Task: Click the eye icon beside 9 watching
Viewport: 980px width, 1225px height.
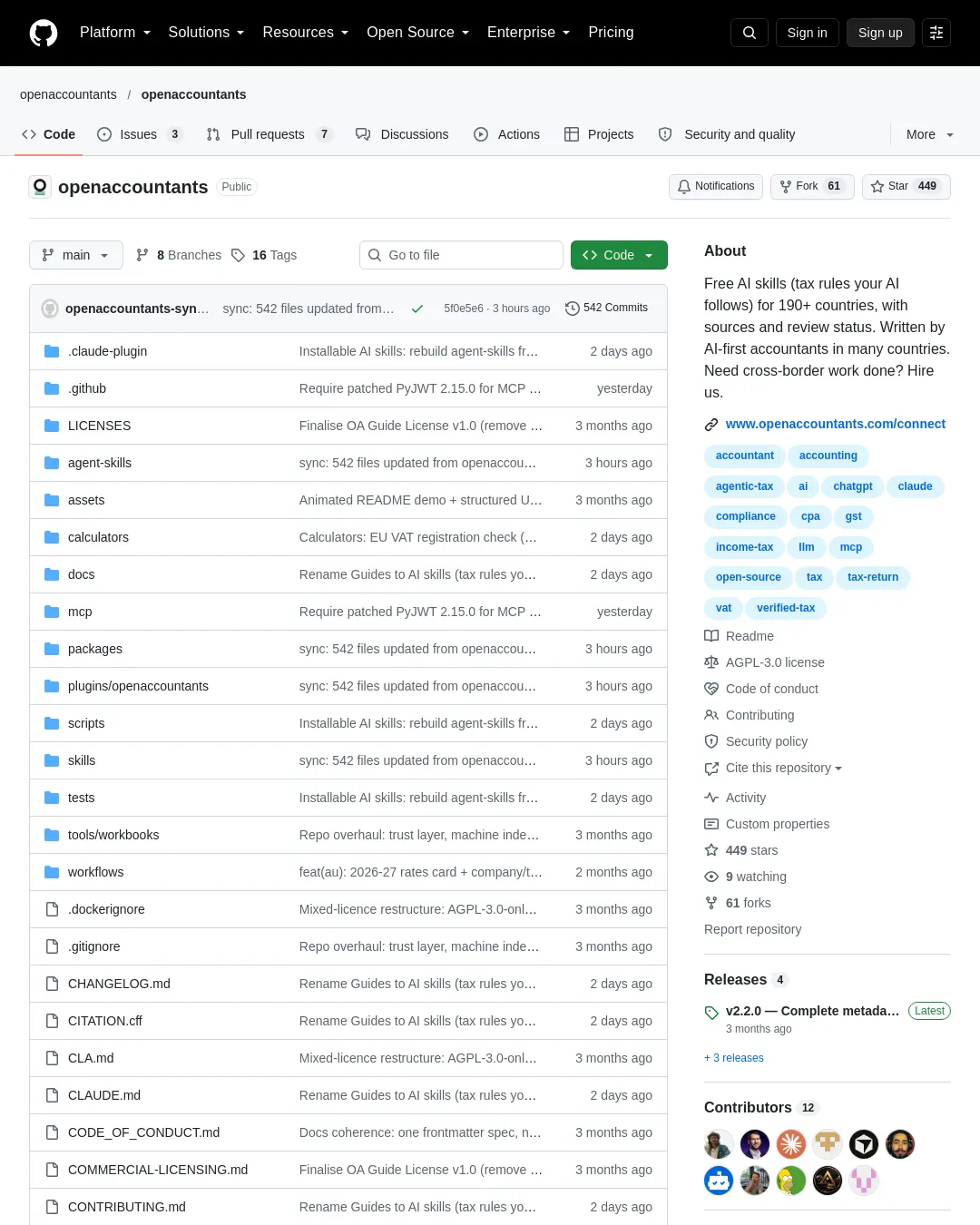Action: point(711,877)
